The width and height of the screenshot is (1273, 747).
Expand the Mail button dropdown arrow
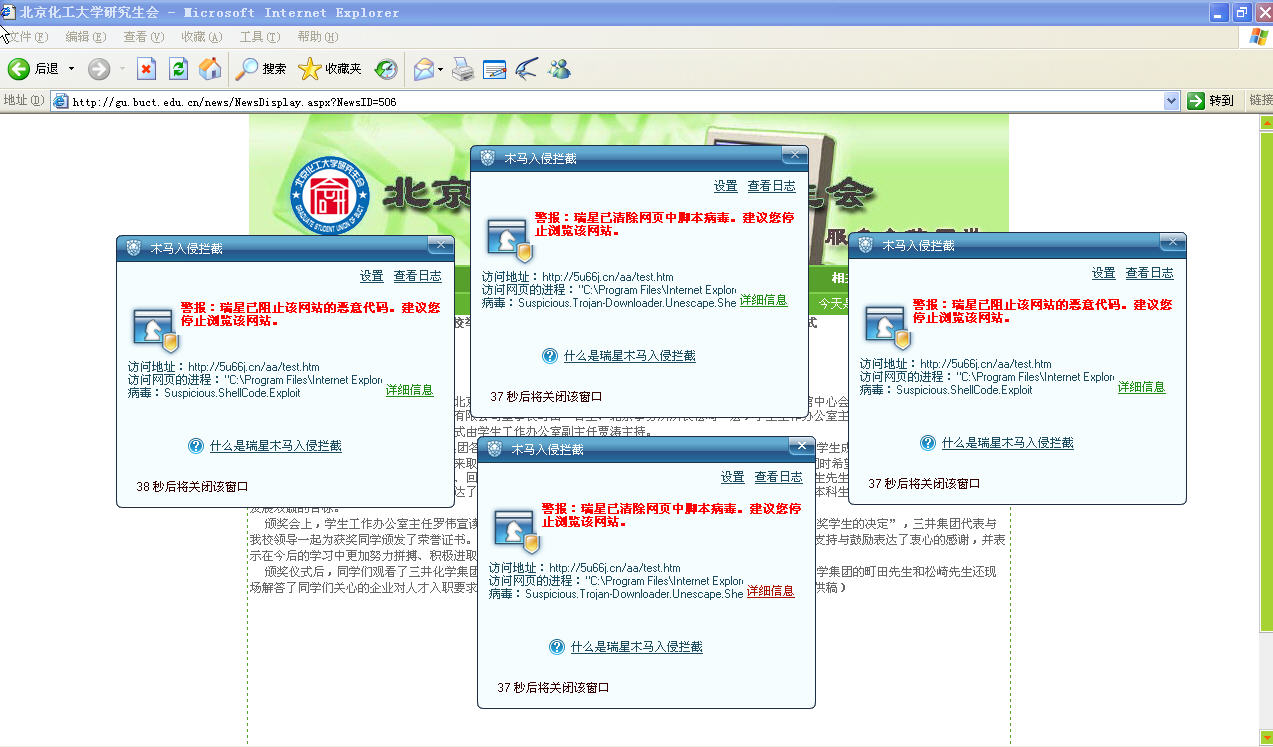pos(441,69)
